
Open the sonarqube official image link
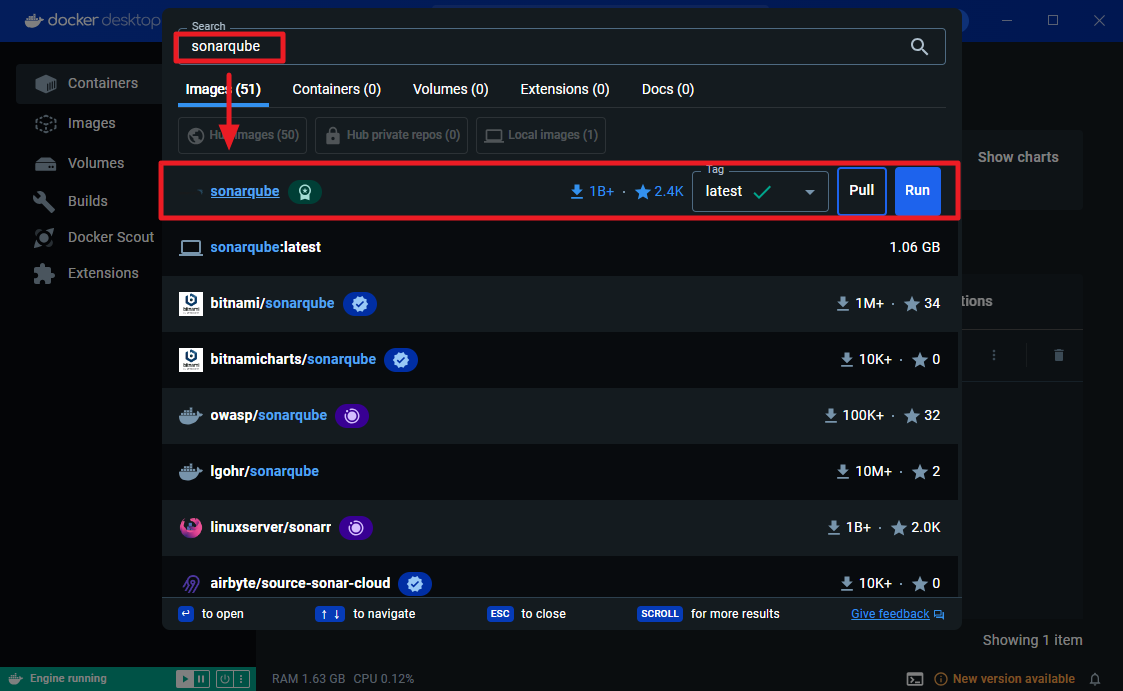[x=245, y=191]
